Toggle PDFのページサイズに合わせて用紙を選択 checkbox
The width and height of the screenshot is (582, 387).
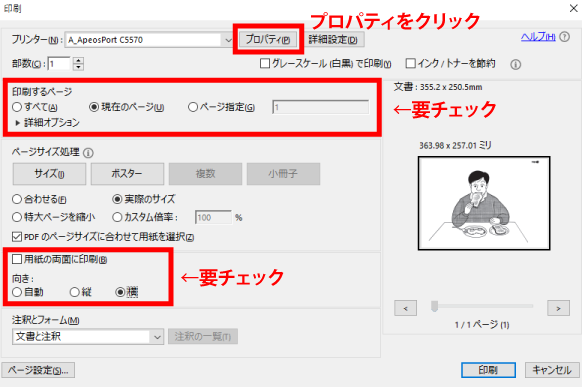coord(17,237)
